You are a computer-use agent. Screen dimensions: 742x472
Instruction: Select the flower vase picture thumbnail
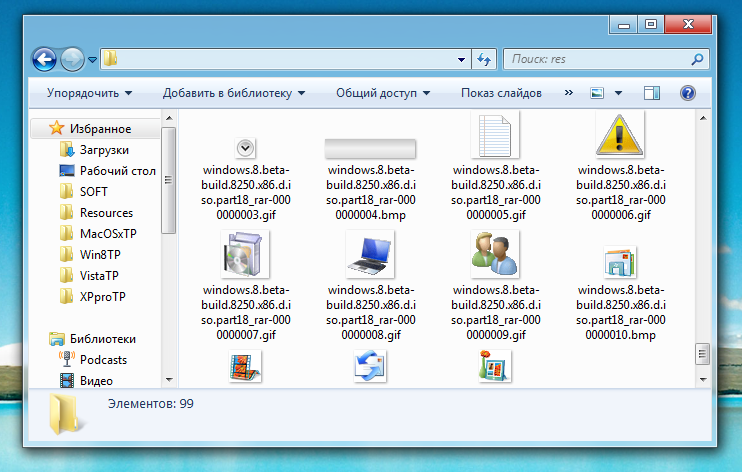tap(495, 366)
